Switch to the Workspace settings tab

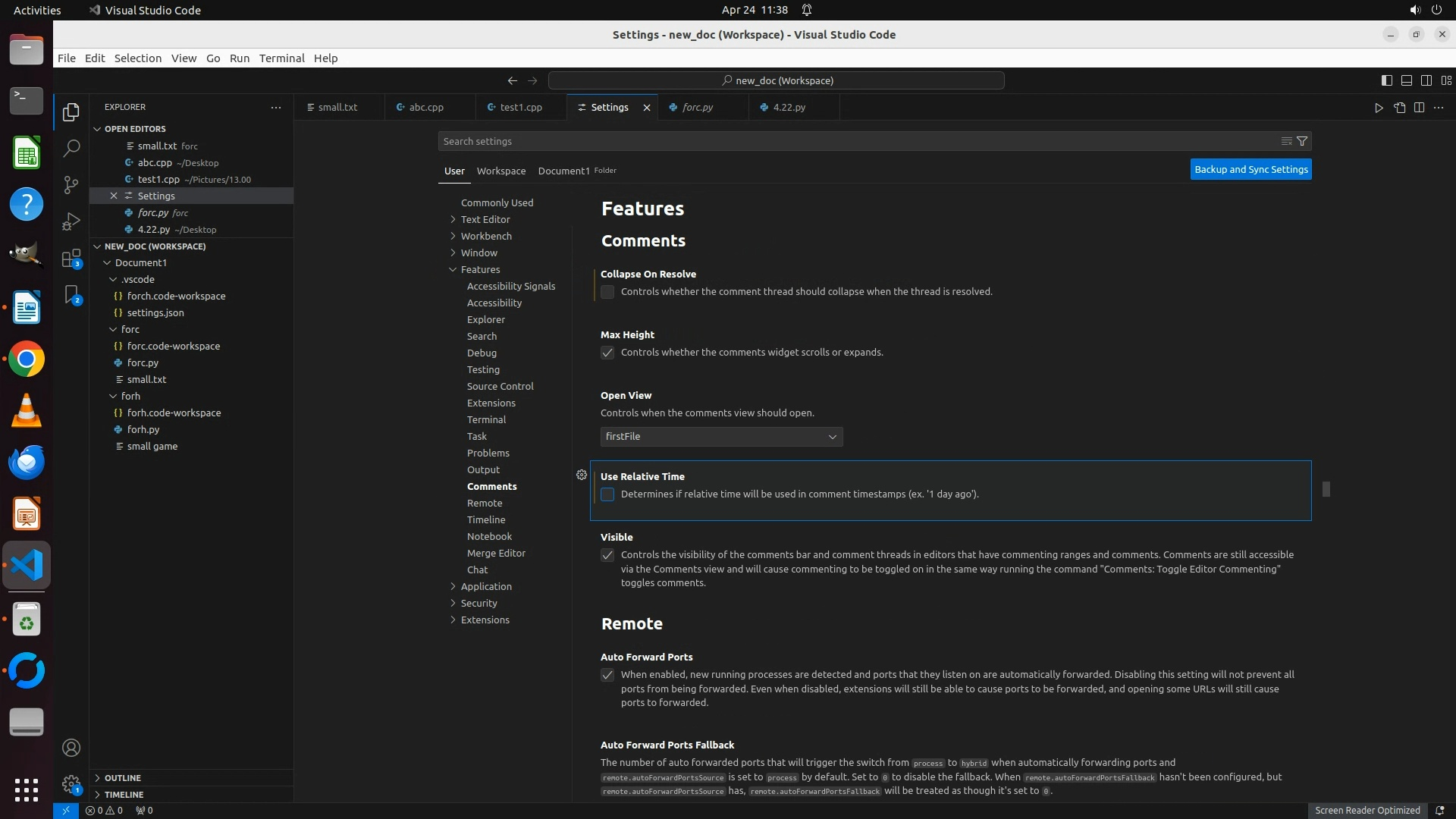point(500,171)
